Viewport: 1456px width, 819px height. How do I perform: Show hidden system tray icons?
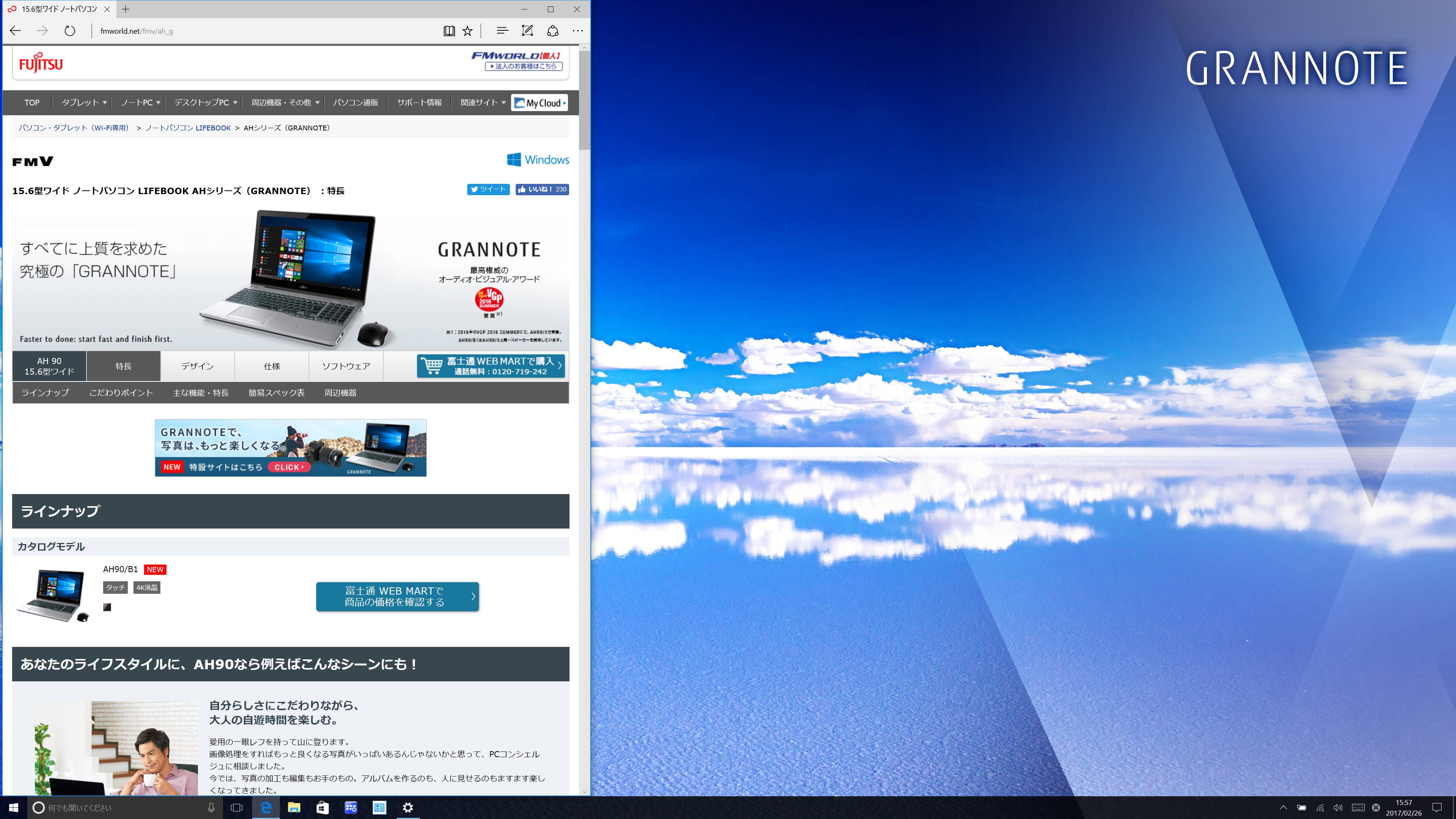pos(1283,808)
